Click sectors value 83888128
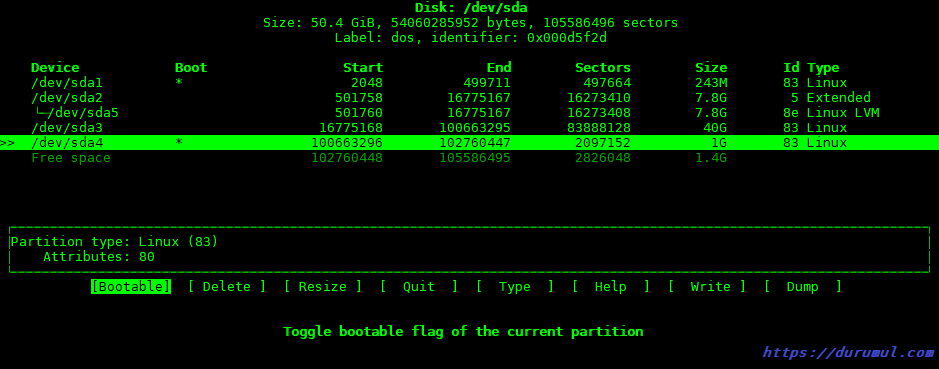This screenshot has width=939, height=369. click(x=599, y=128)
